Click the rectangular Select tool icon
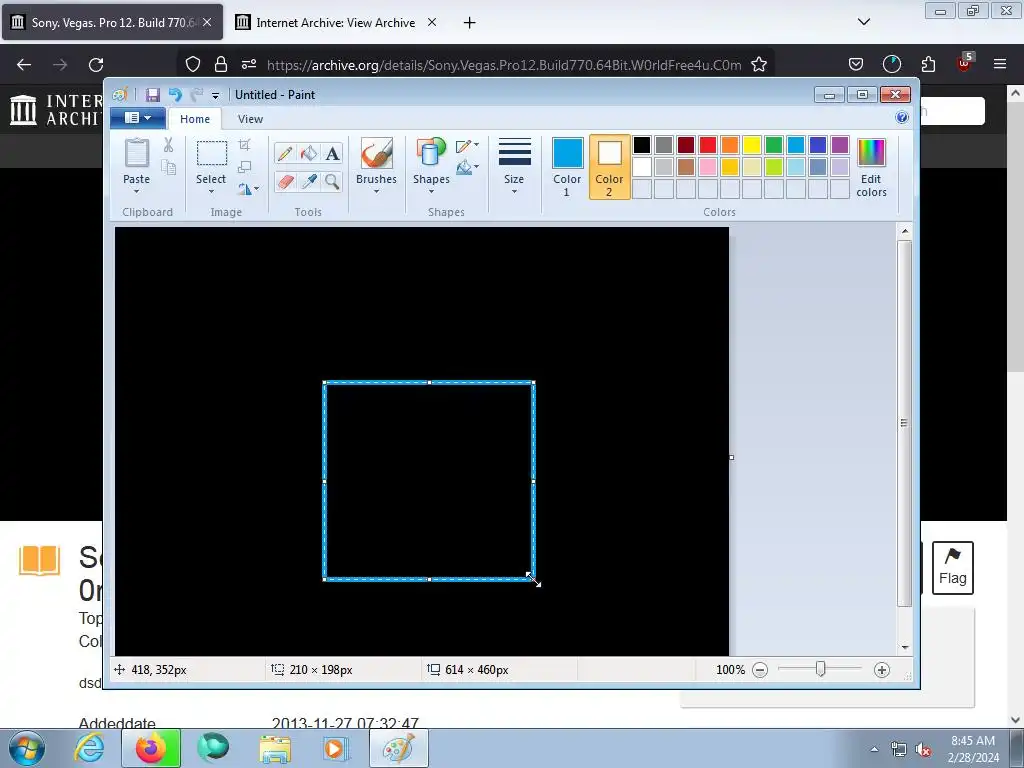1024x768 pixels. coord(212,153)
